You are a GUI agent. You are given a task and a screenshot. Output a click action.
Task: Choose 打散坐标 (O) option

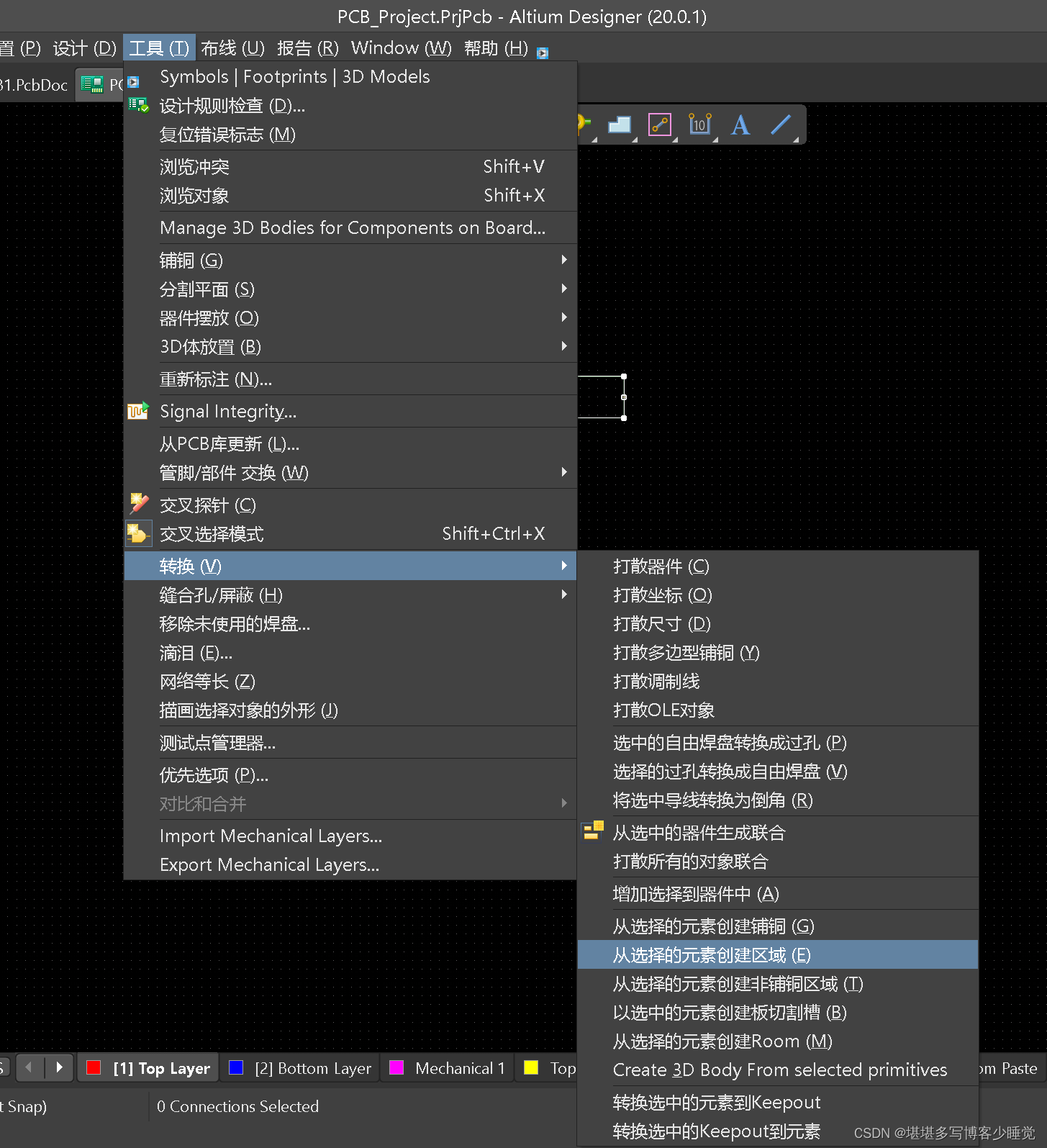pos(778,595)
